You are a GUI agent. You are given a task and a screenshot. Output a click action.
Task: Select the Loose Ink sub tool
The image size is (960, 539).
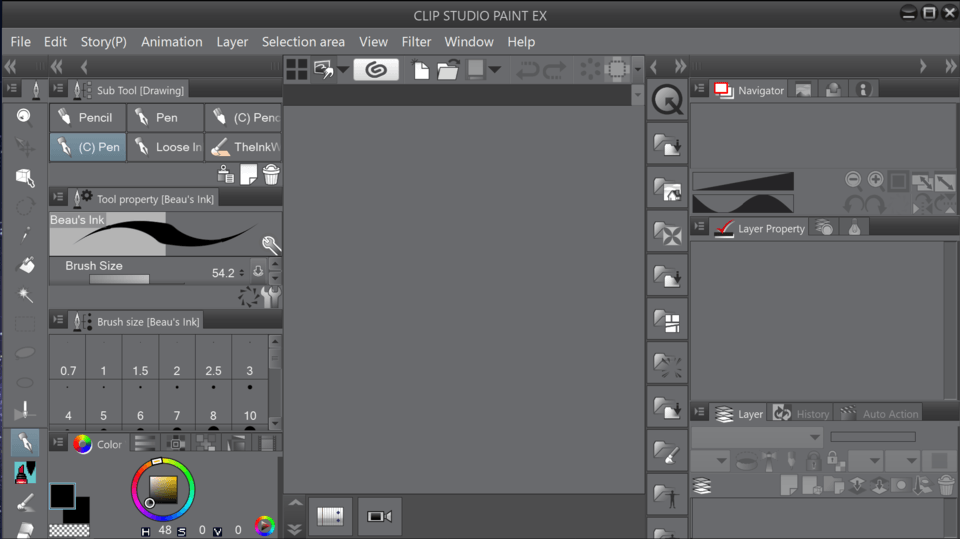click(x=167, y=147)
